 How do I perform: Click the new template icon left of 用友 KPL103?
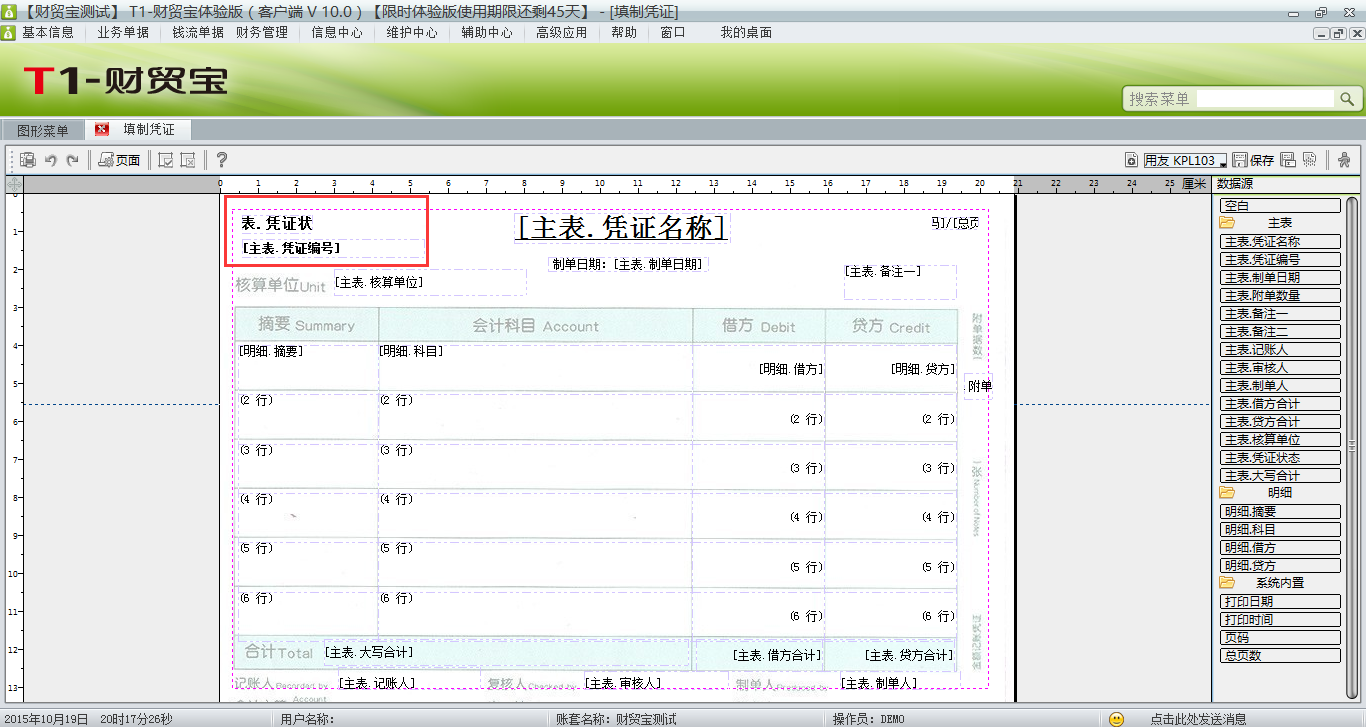1131,160
